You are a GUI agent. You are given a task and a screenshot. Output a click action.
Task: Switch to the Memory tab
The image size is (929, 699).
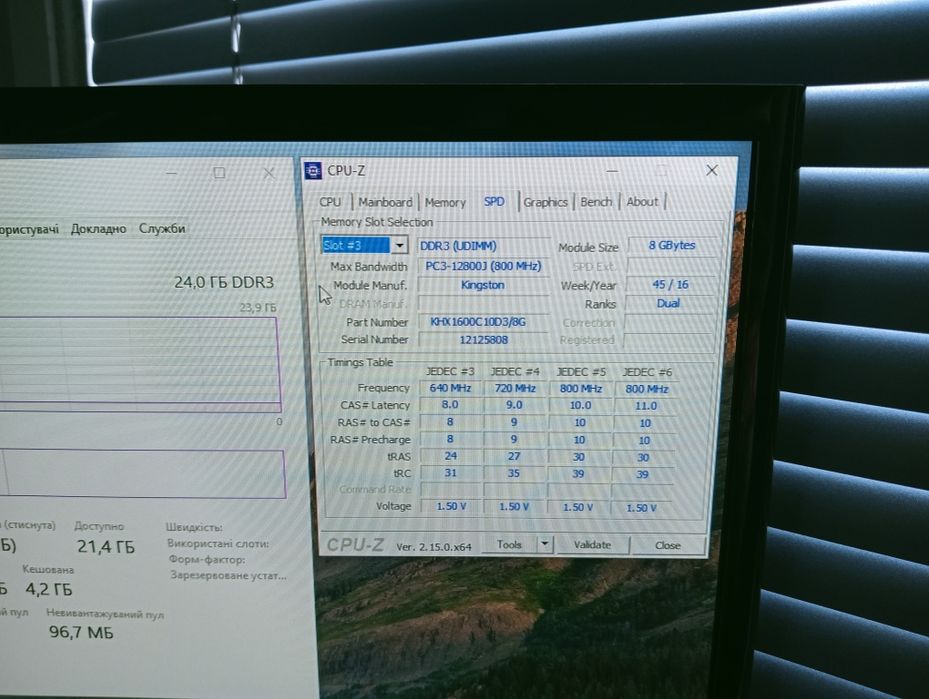445,203
